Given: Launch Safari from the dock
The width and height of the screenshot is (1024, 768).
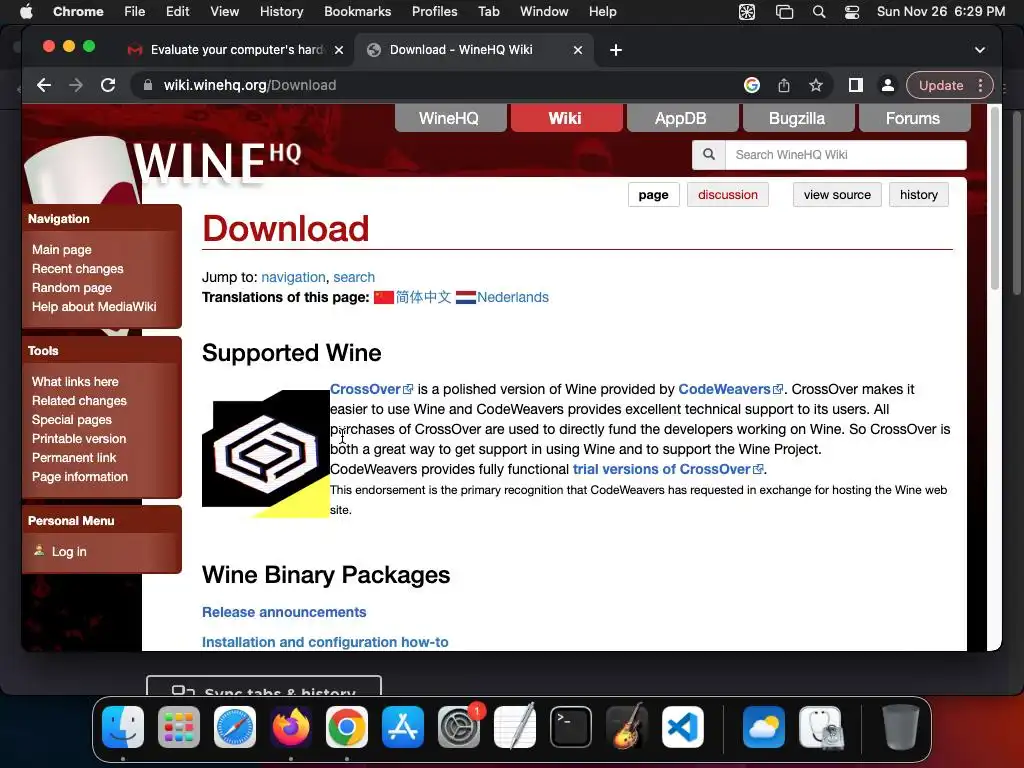Looking at the screenshot, I should click(x=234, y=727).
